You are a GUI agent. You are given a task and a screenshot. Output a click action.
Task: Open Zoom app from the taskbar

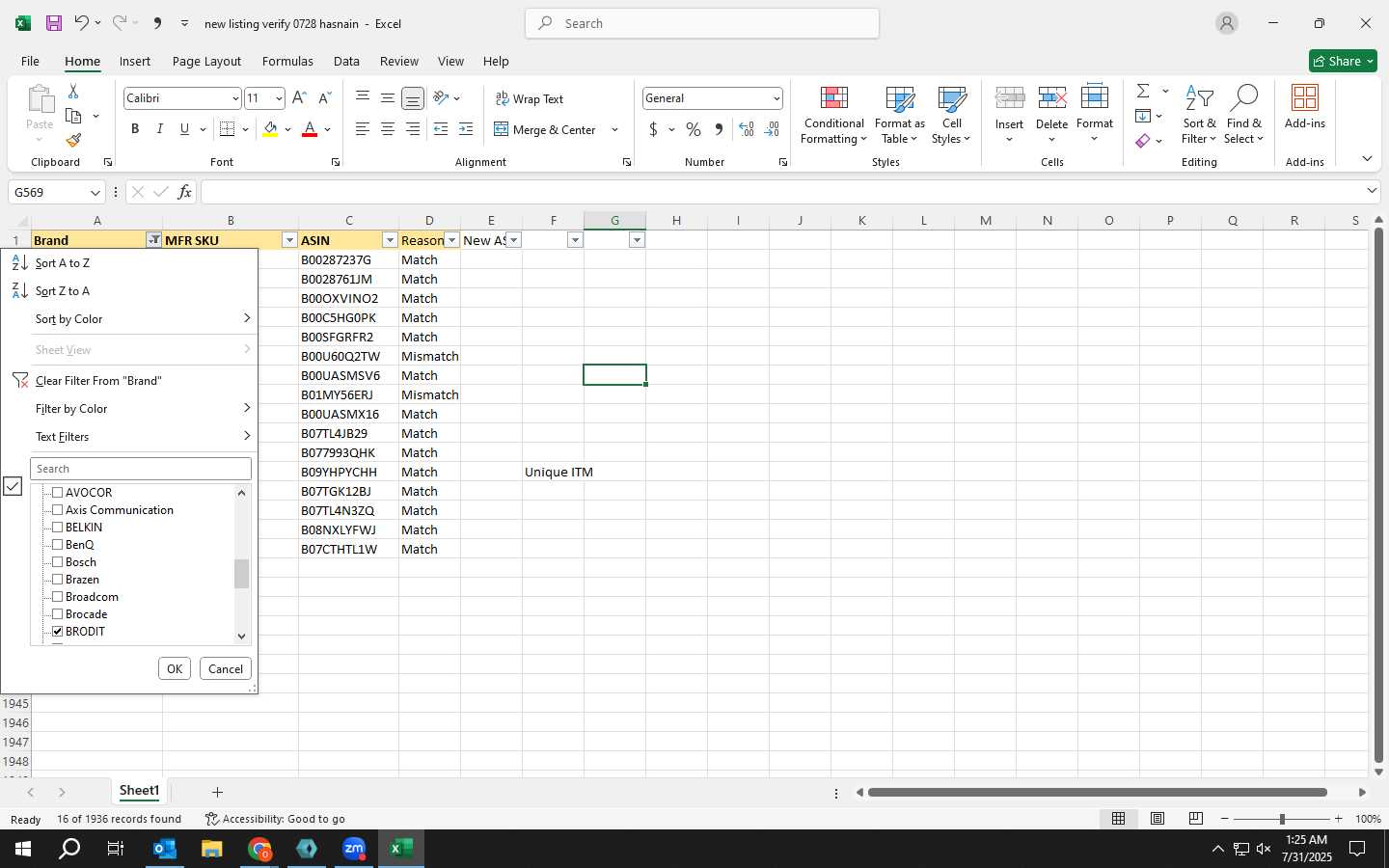coord(354,849)
